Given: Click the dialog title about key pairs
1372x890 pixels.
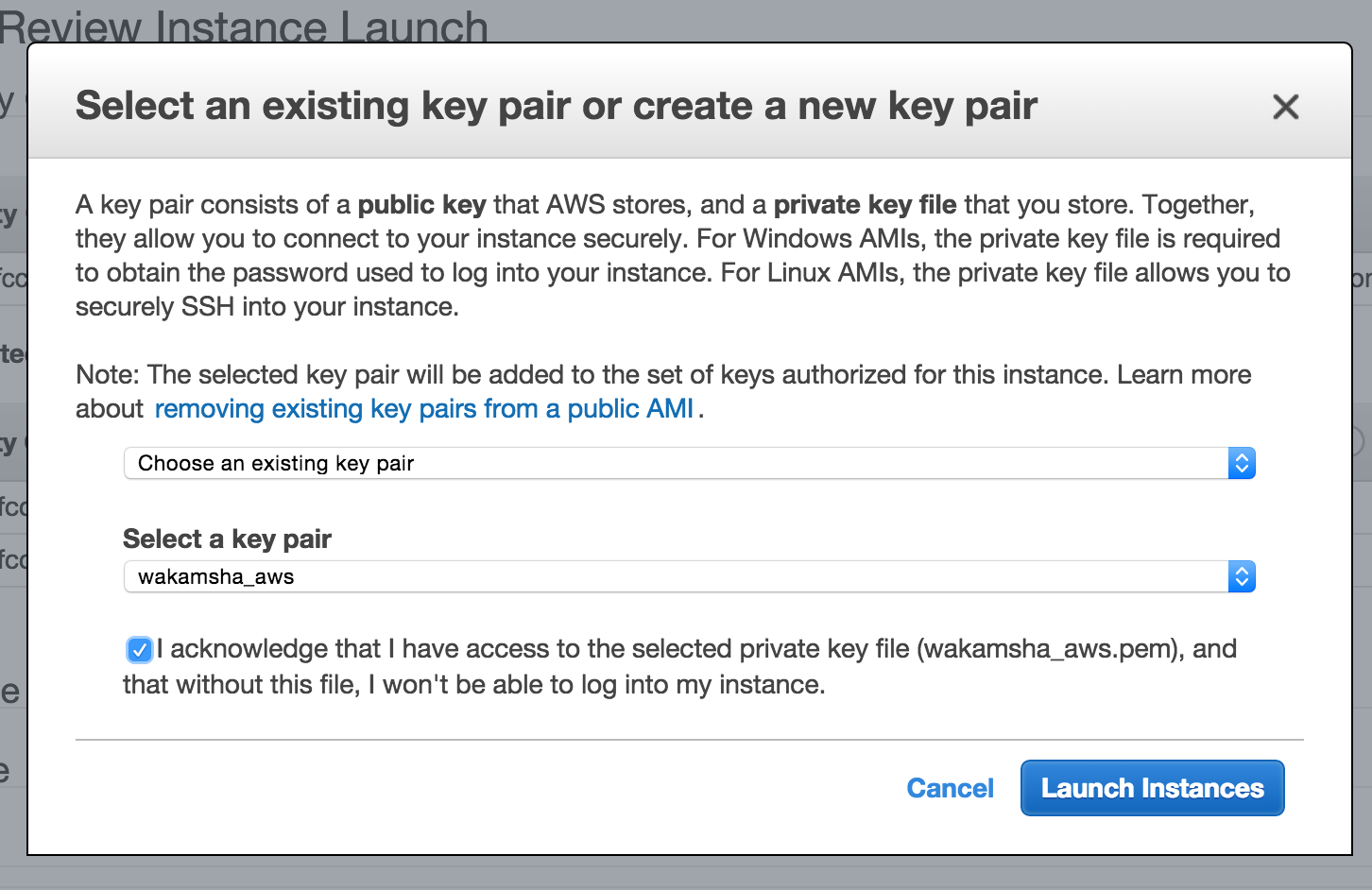Looking at the screenshot, I should click(x=556, y=105).
